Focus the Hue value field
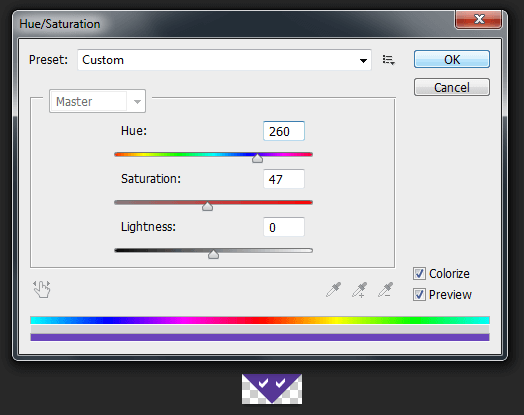Viewport: 524px width, 415px height. click(284, 131)
